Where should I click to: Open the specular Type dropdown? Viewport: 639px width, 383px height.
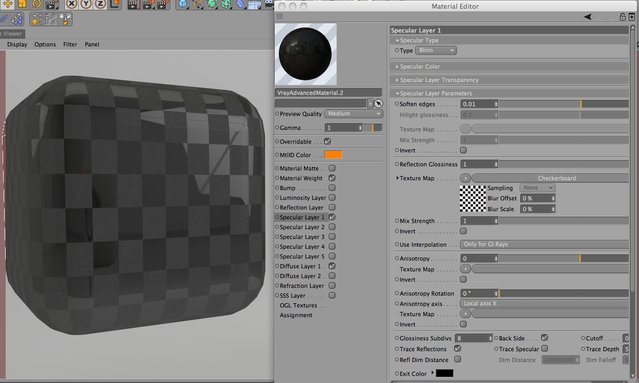coord(436,51)
